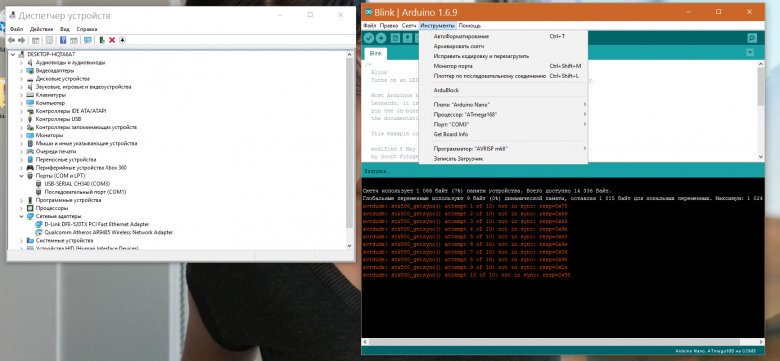Minimize the Arduino window
This screenshot has width=780, height=361.
point(689,11)
